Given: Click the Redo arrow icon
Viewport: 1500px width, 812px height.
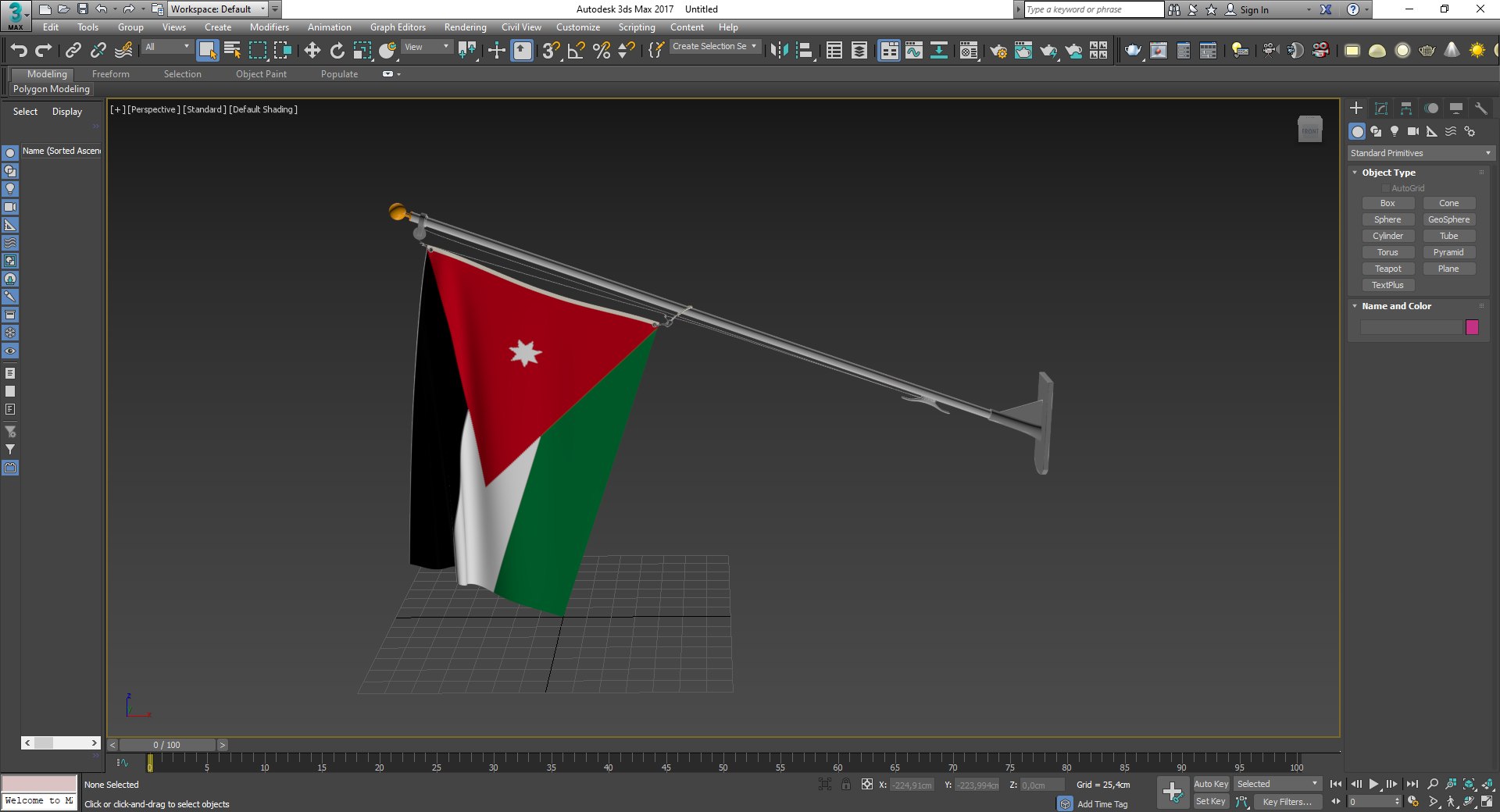Looking at the screenshot, I should (44, 51).
